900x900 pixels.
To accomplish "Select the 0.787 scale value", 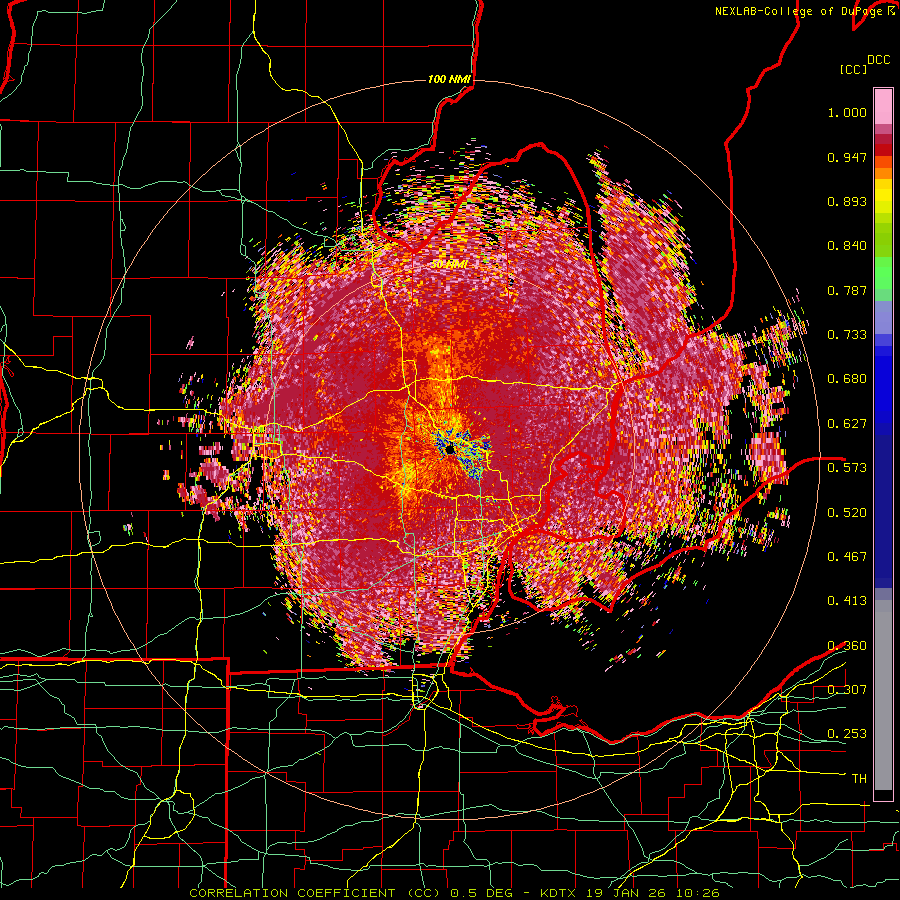I will (x=847, y=290).
